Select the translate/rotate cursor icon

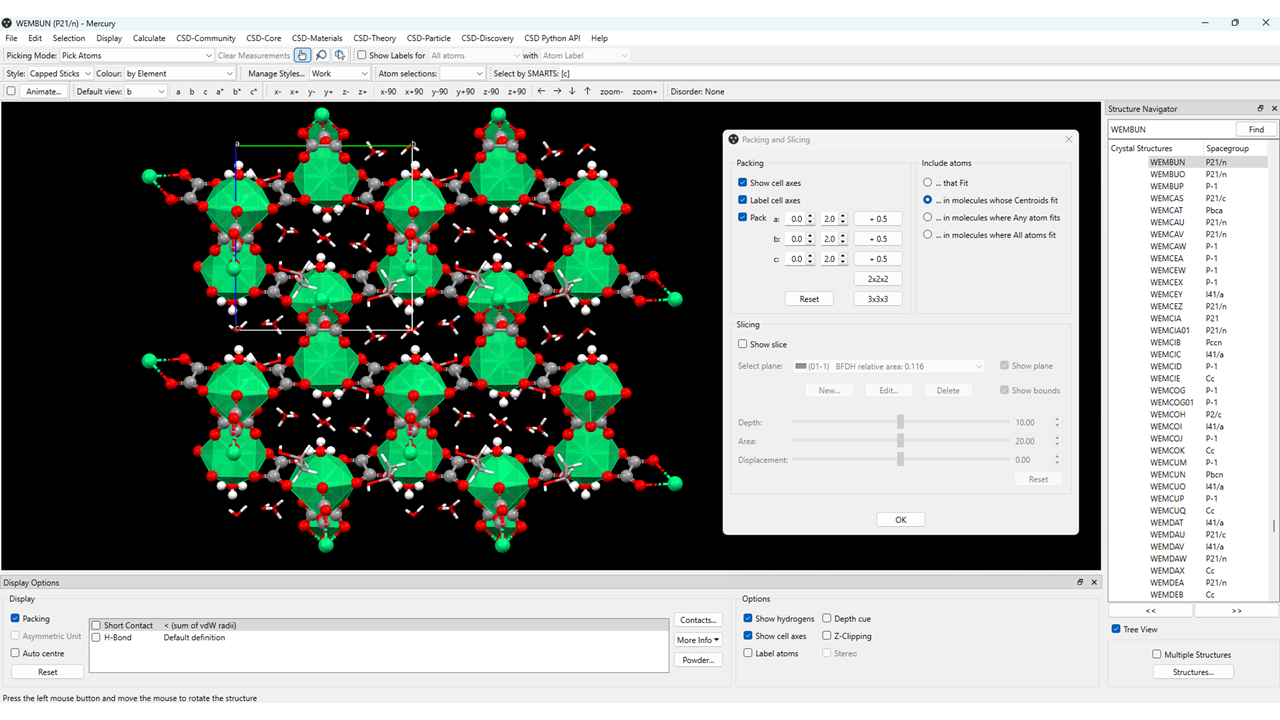point(340,55)
